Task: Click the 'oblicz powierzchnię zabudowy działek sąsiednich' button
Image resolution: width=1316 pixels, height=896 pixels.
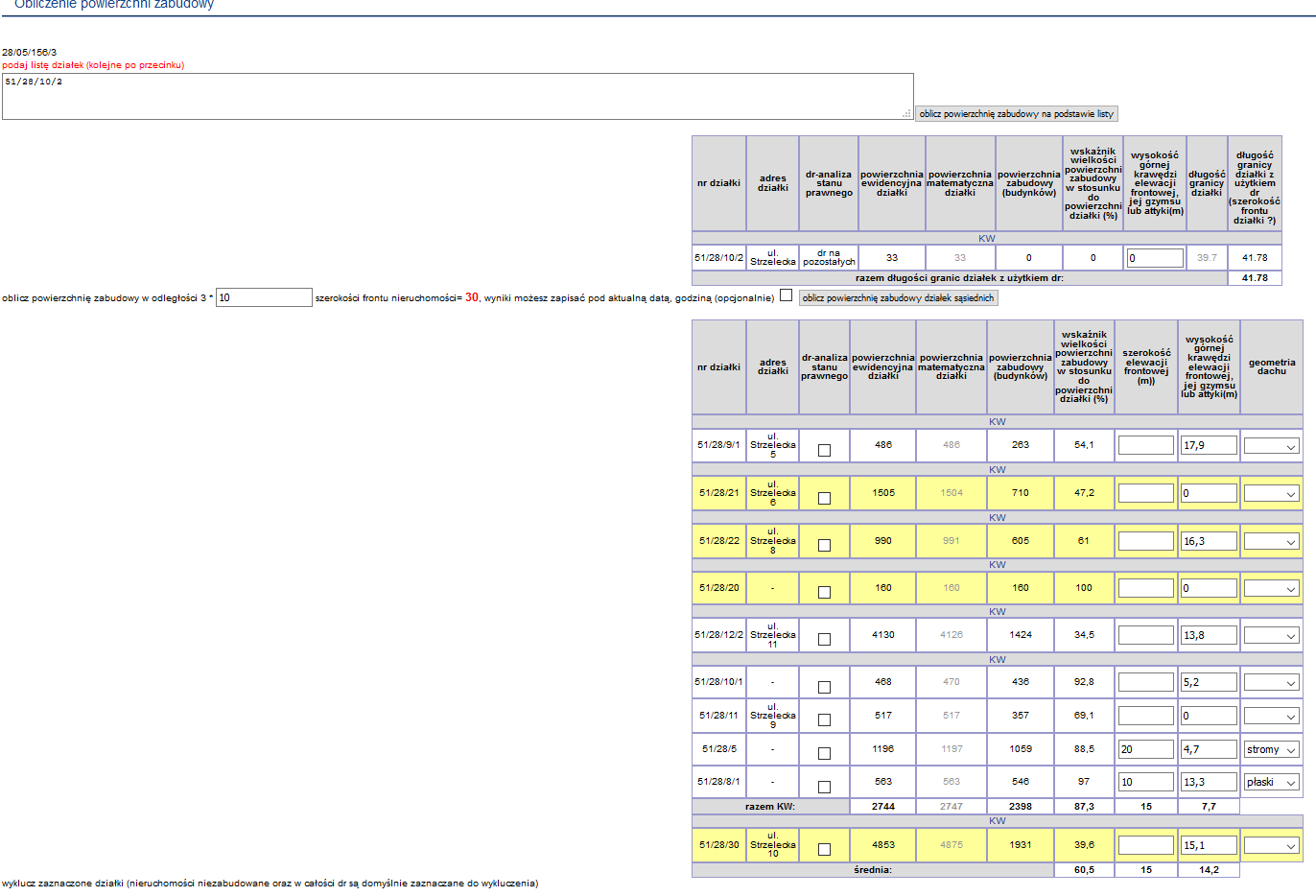Action: point(898,298)
